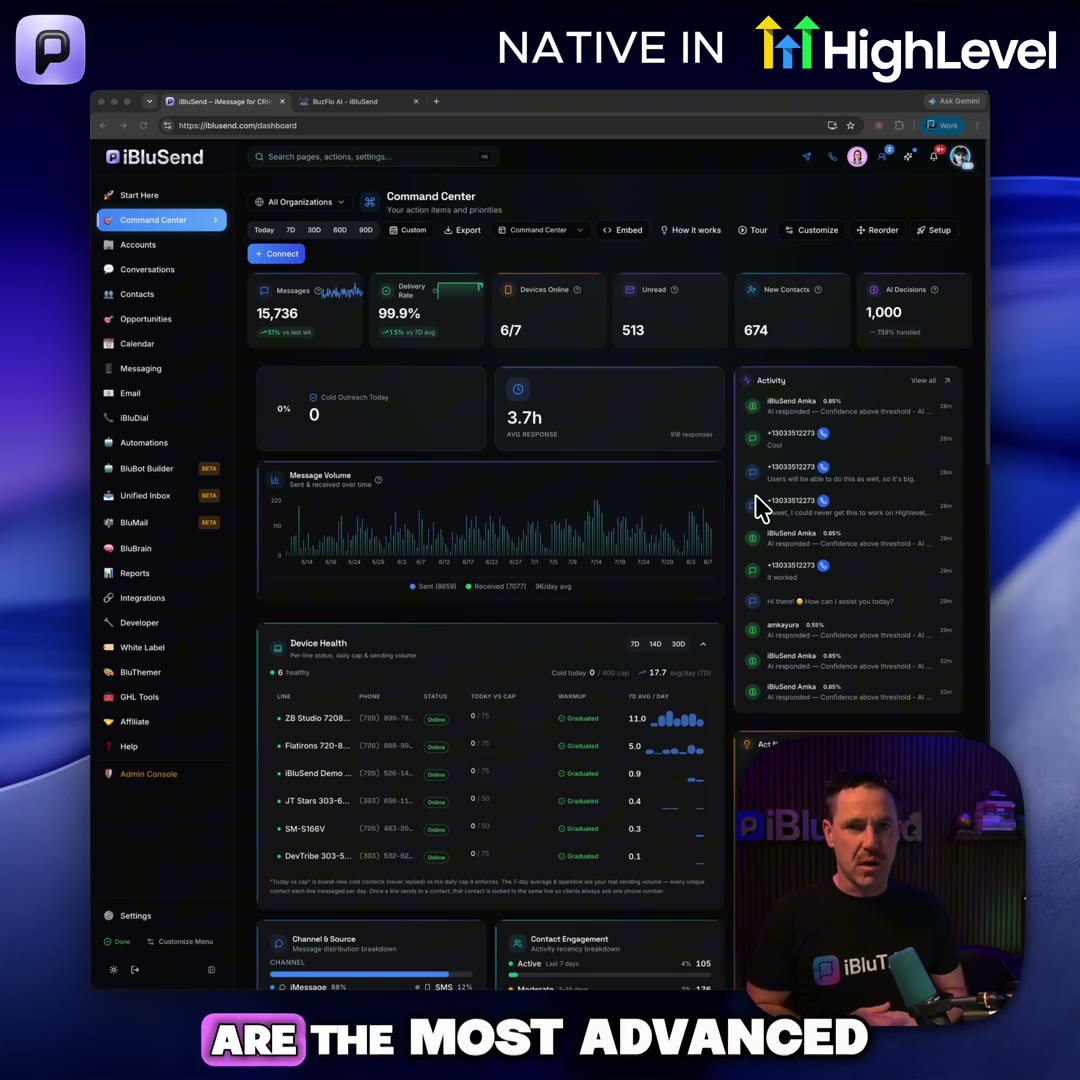Open the How it works guide
The height and width of the screenshot is (1080, 1080).
pyautogui.click(x=690, y=230)
